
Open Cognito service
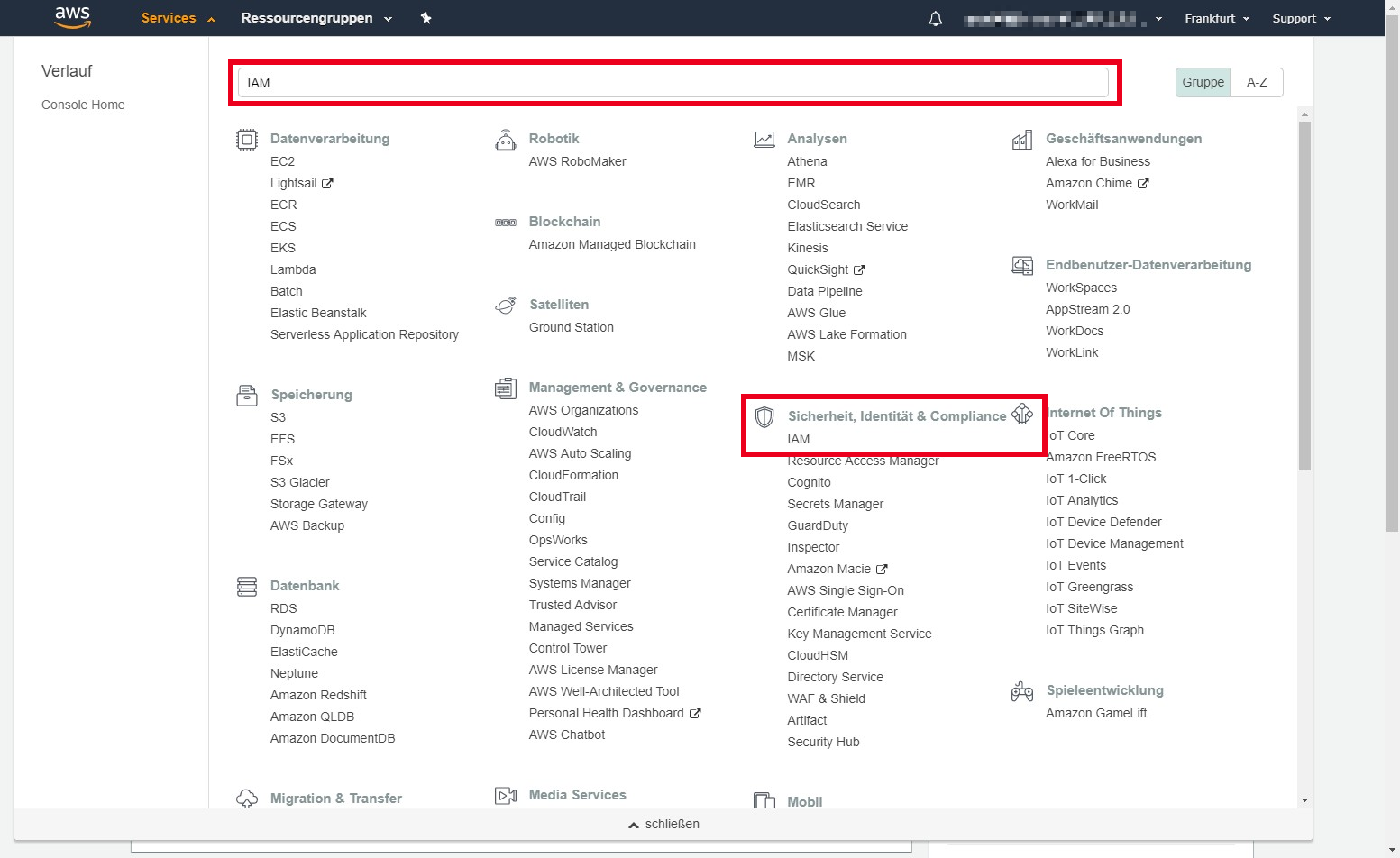809,482
